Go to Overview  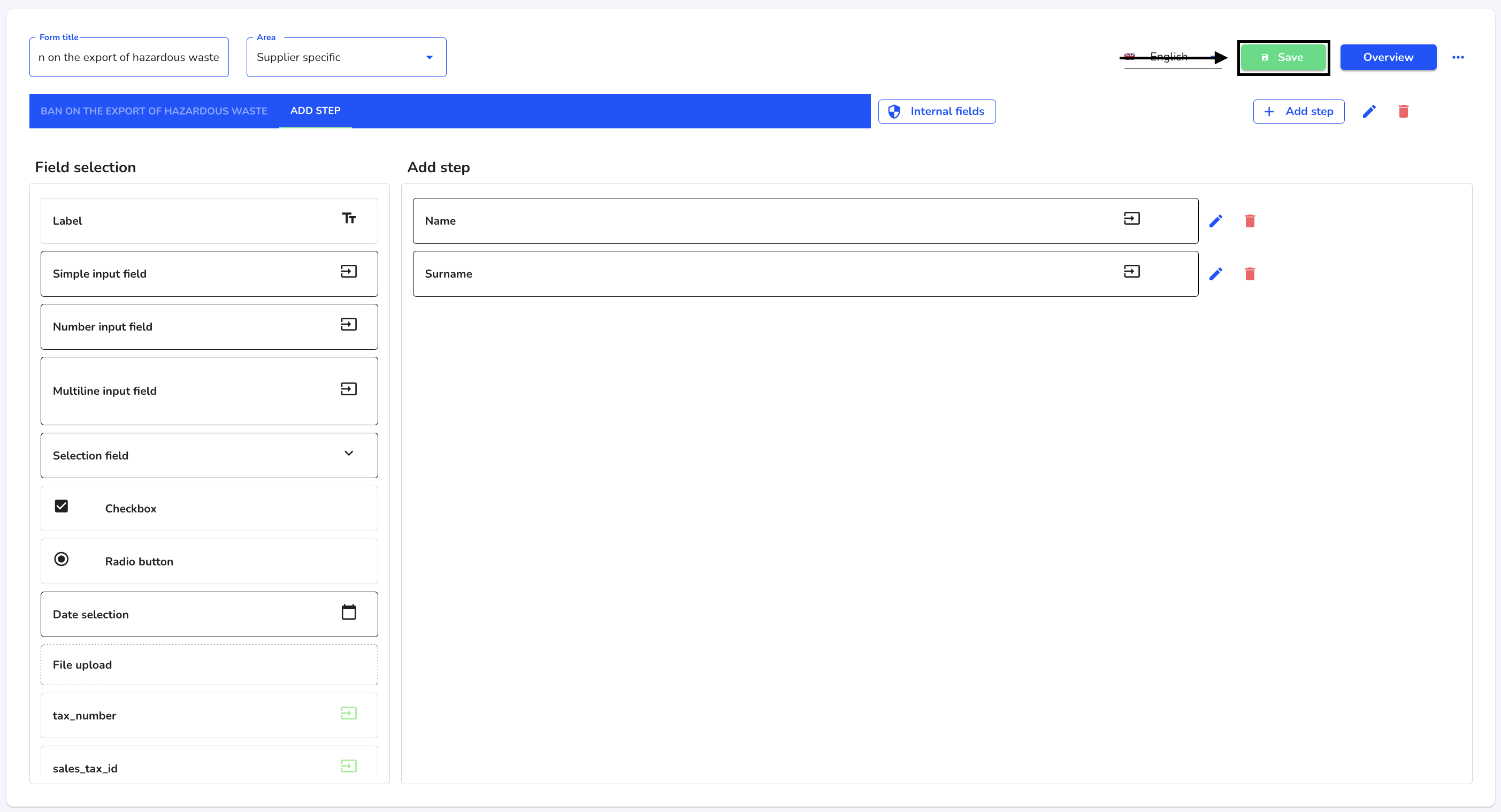tap(1388, 57)
